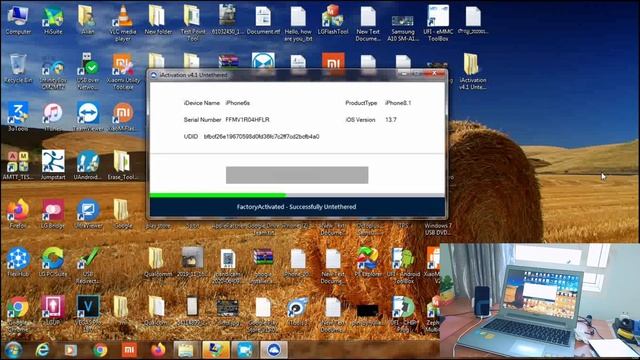Click the iOS Version value 13.7
Viewport: 640px width, 360px height.
click(391, 120)
